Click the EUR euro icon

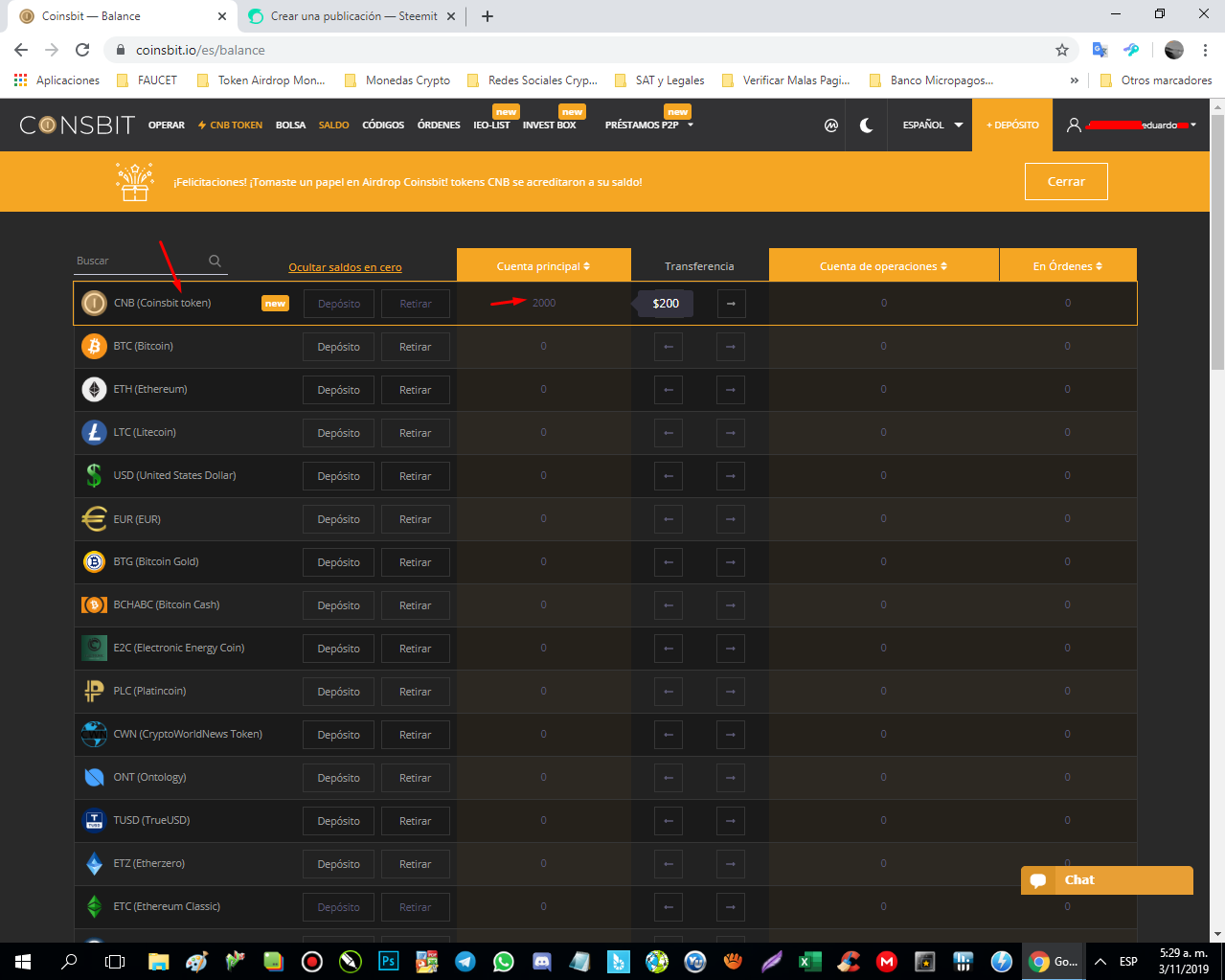click(94, 518)
